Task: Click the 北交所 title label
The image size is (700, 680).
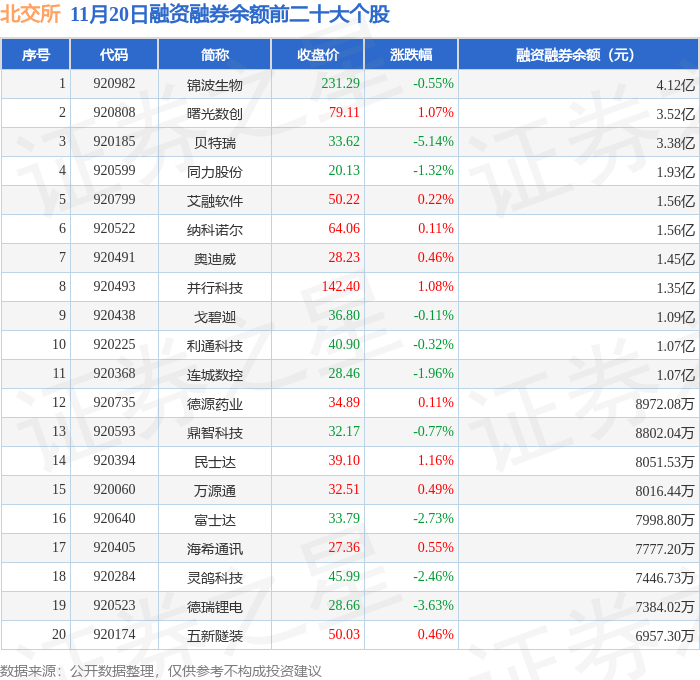Action: tap(30, 14)
